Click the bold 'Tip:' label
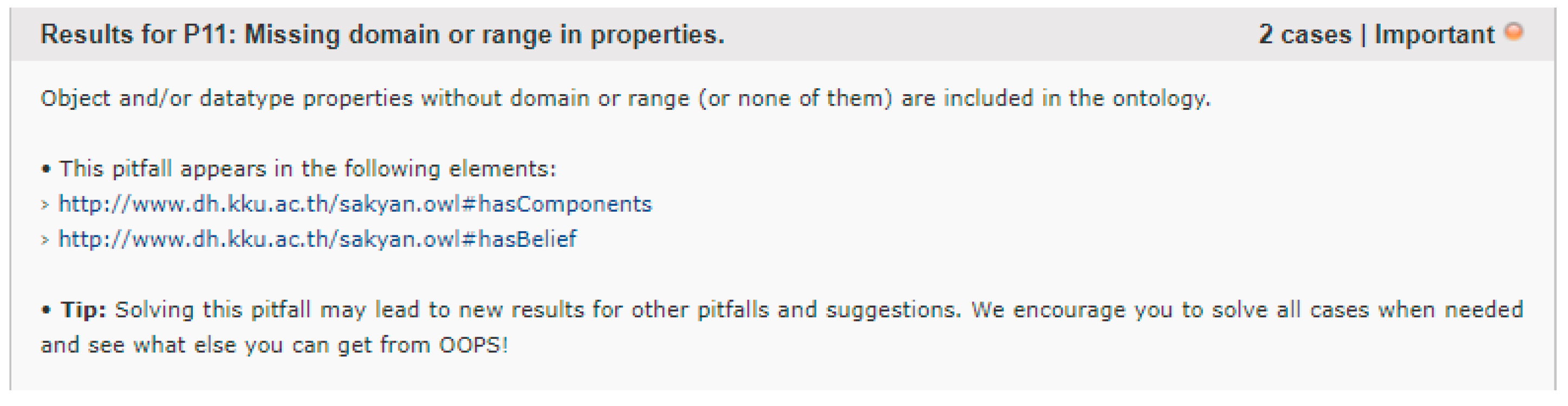The width and height of the screenshot is (1568, 406). coord(83,310)
